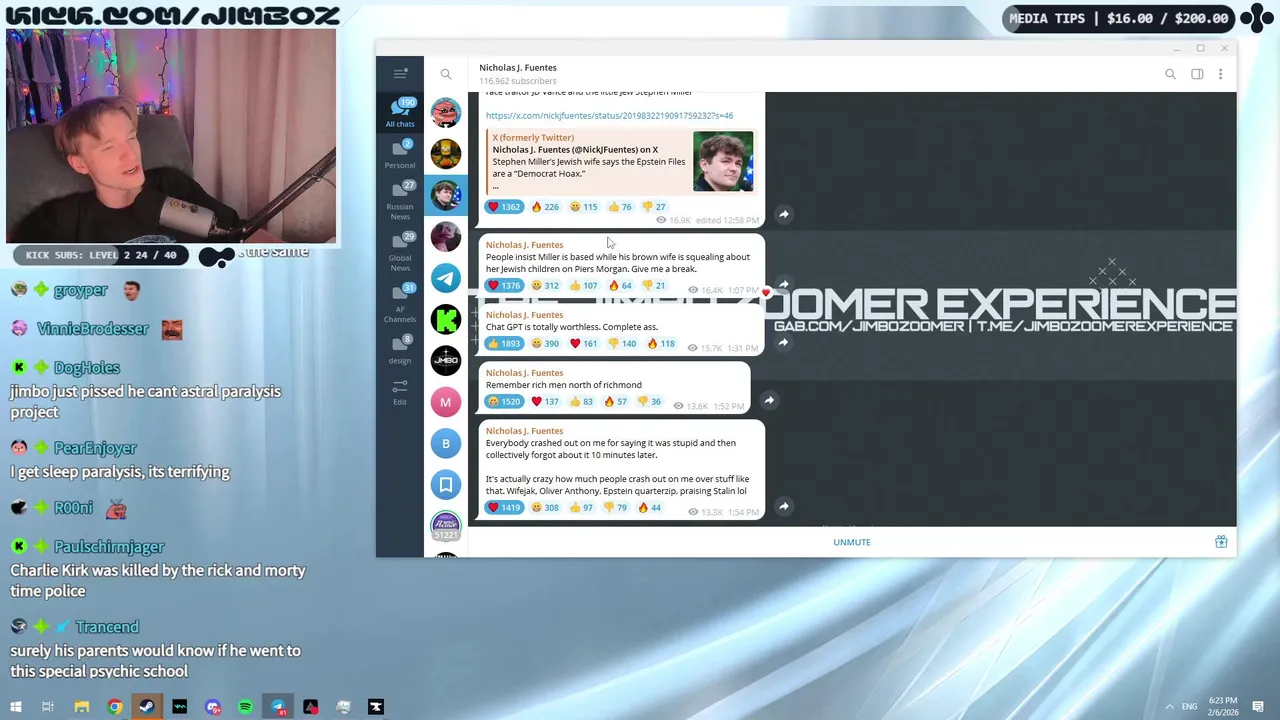Toggle grin reaction showing 1520
The image size is (1280, 720).
coord(504,402)
